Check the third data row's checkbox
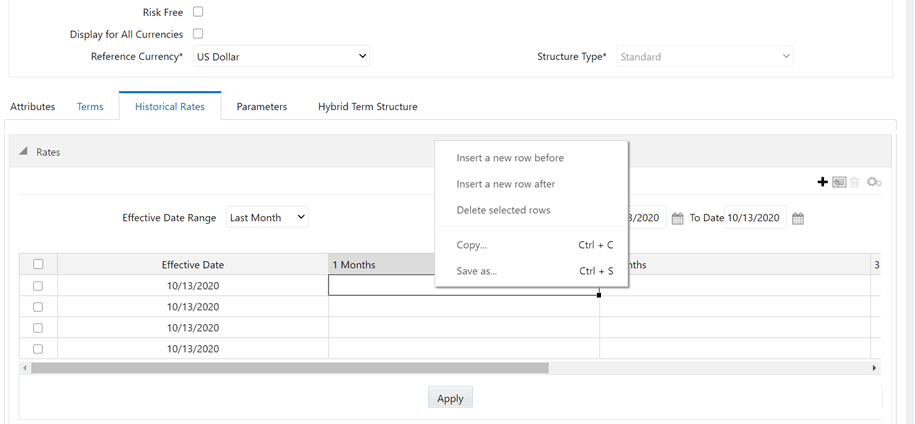915x424 pixels. coord(38,328)
